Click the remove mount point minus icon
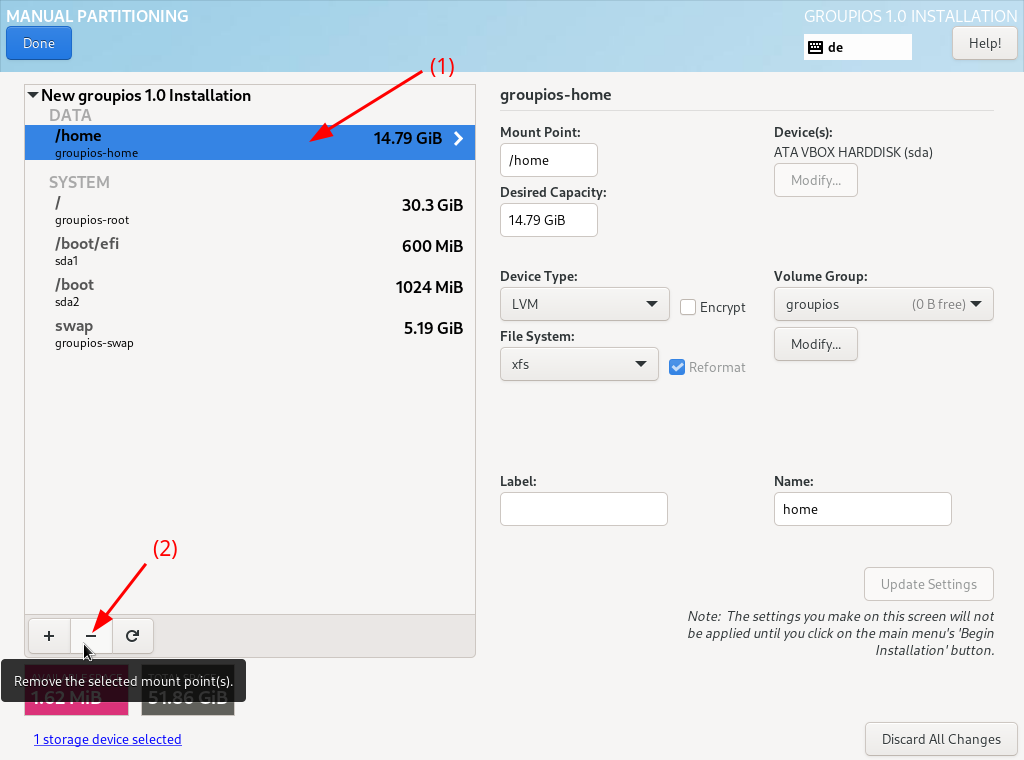This screenshot has width=1024, height=760. tap(91, 635)
